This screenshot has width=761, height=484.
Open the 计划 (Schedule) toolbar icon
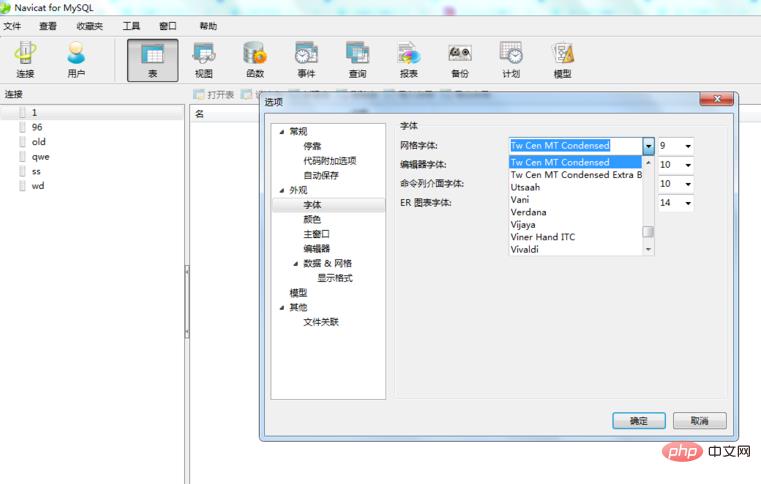click(511, 60)
